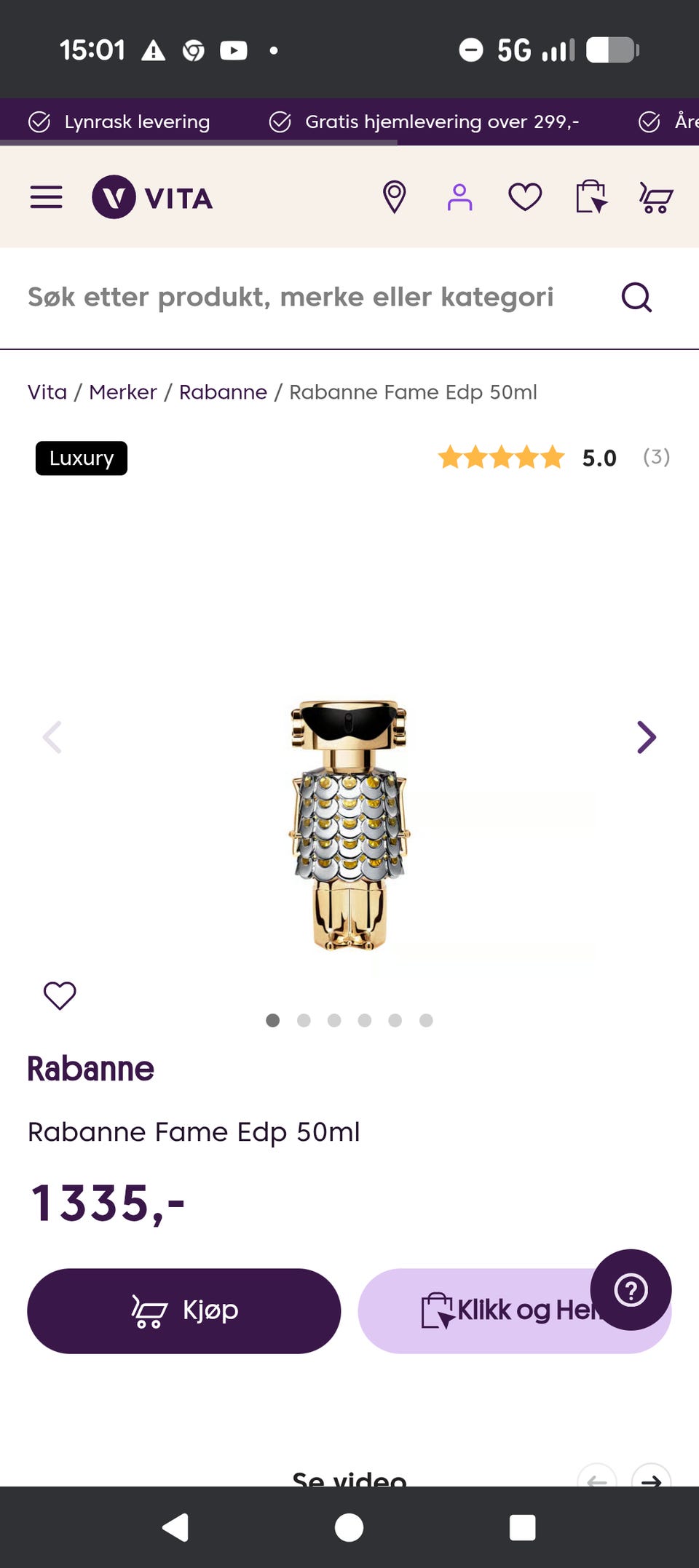Show next product image with right chevron

(646, 737)
